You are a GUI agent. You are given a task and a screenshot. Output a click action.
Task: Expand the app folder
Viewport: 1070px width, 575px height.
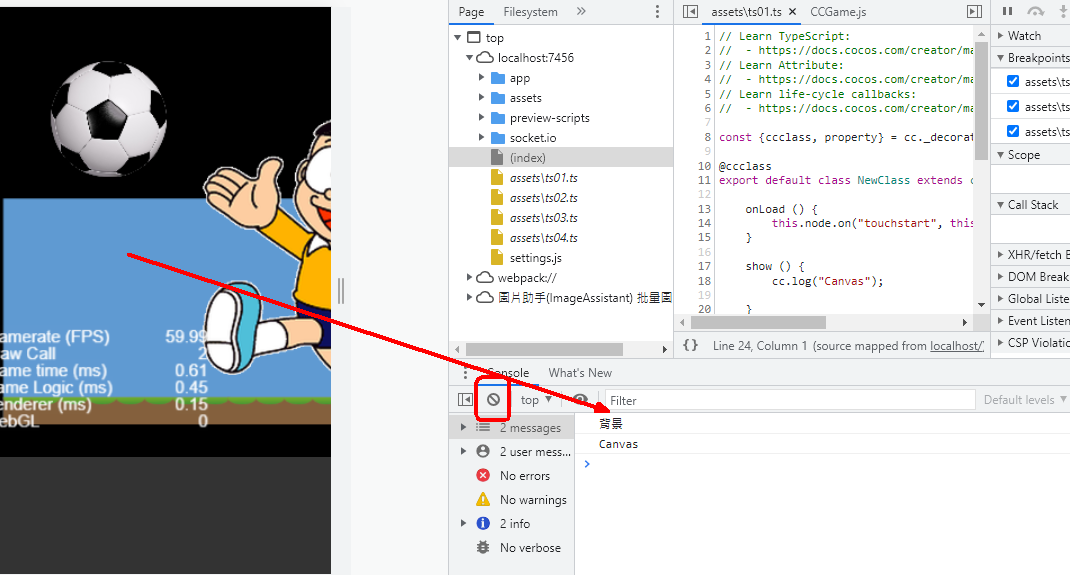(481, 78)
